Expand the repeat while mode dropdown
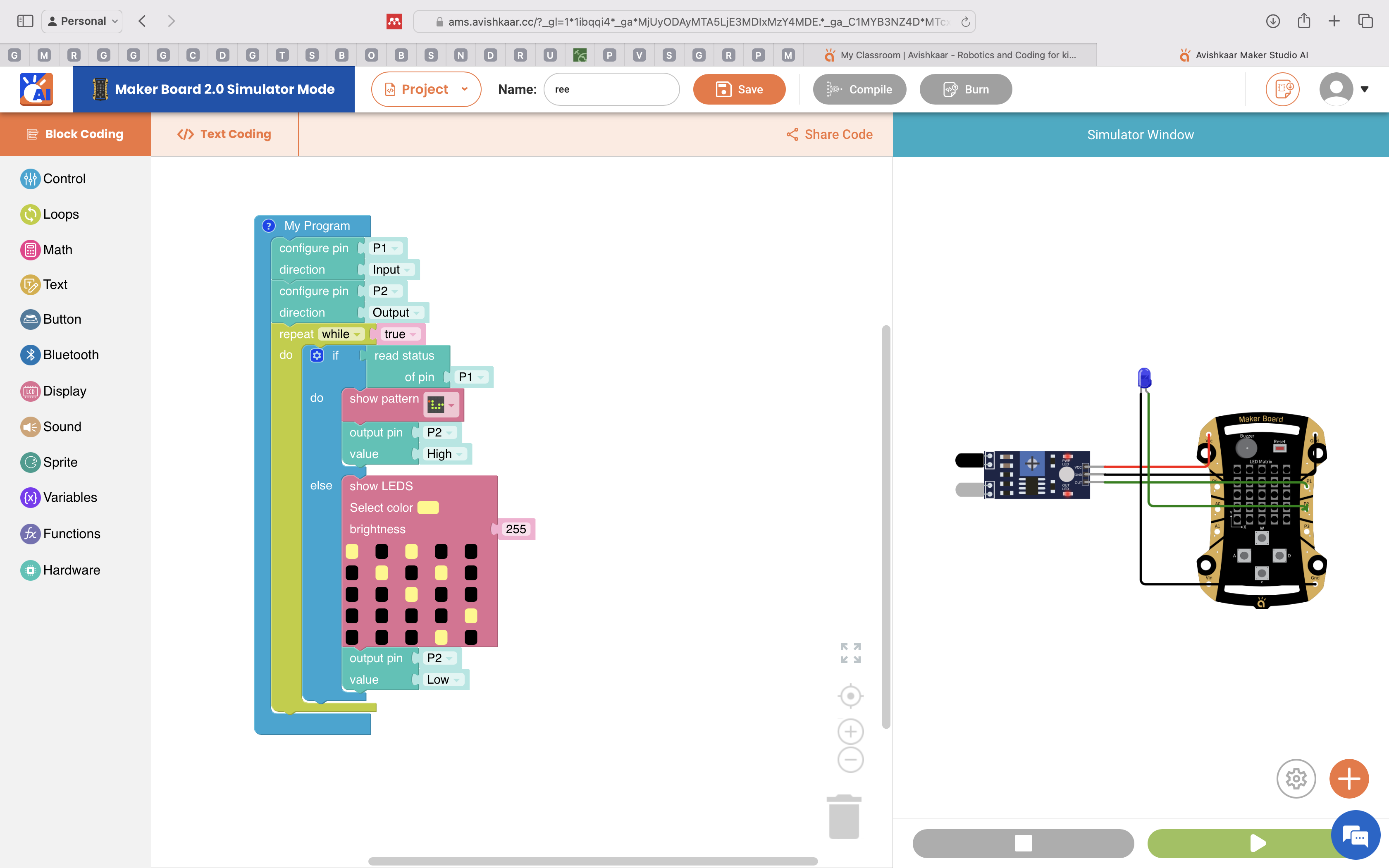The height and width of the screenshot is (868, 1389). (x=341, y=334)
